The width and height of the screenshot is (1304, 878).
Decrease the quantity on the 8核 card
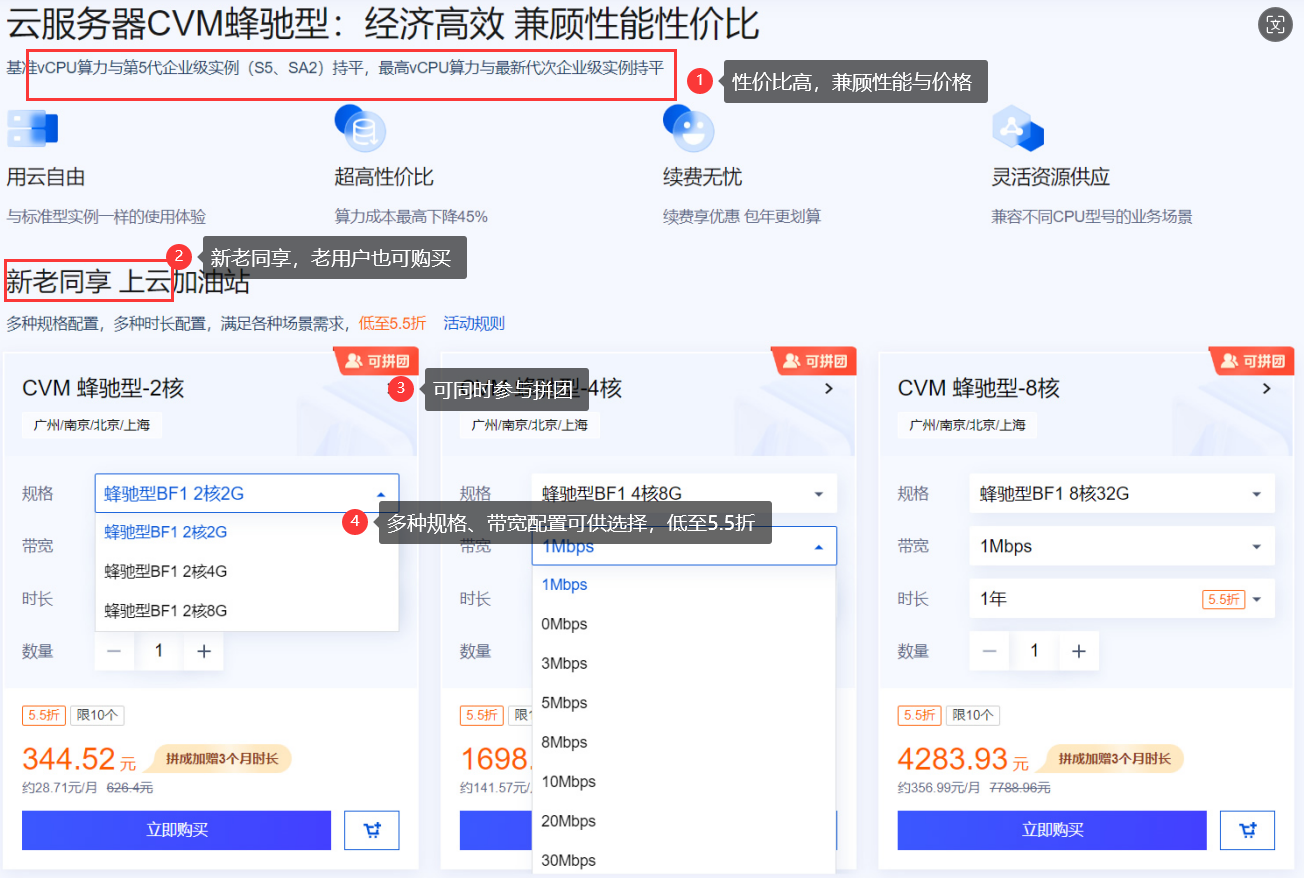point(989,651)
